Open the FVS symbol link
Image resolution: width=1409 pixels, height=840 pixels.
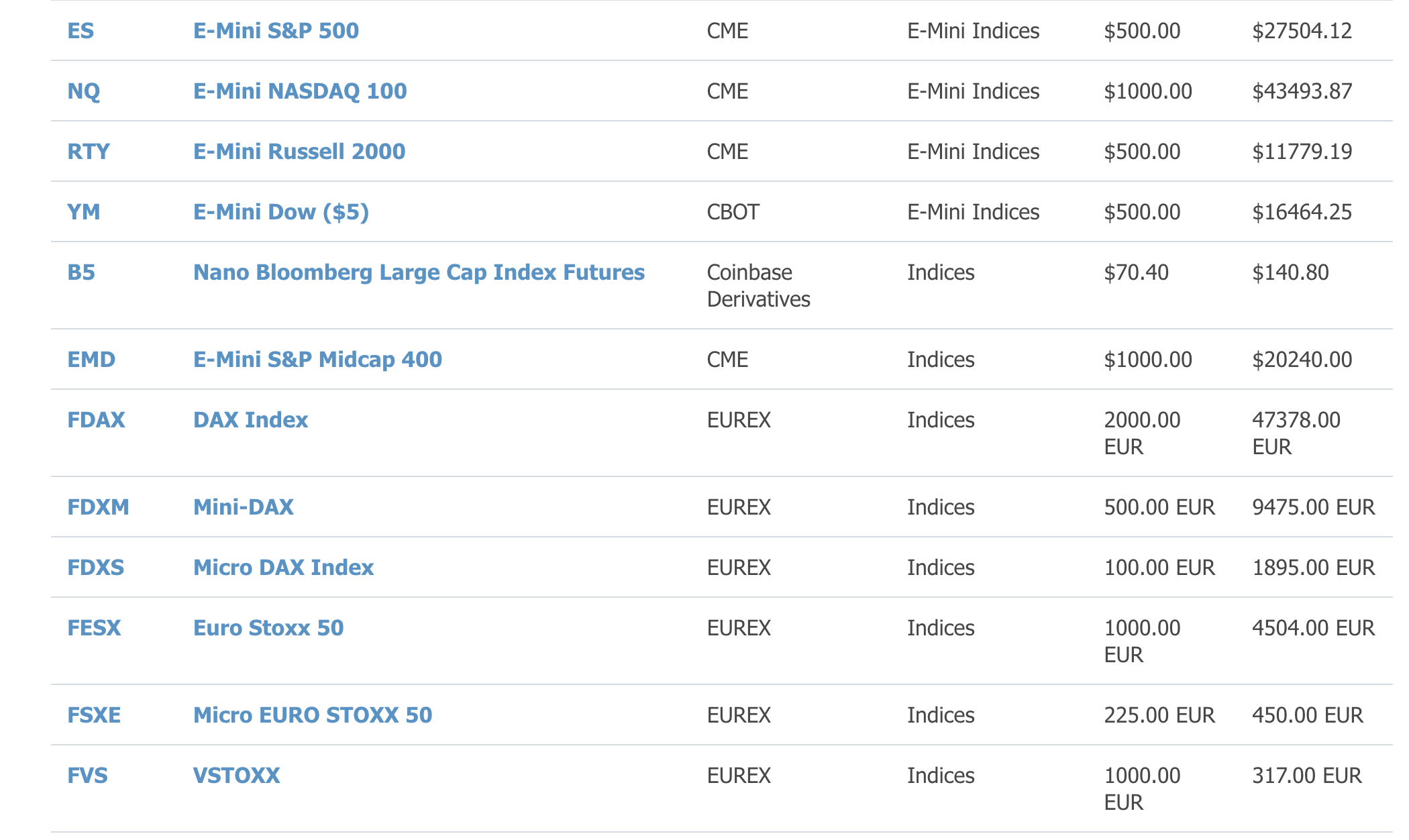point(87,776)
